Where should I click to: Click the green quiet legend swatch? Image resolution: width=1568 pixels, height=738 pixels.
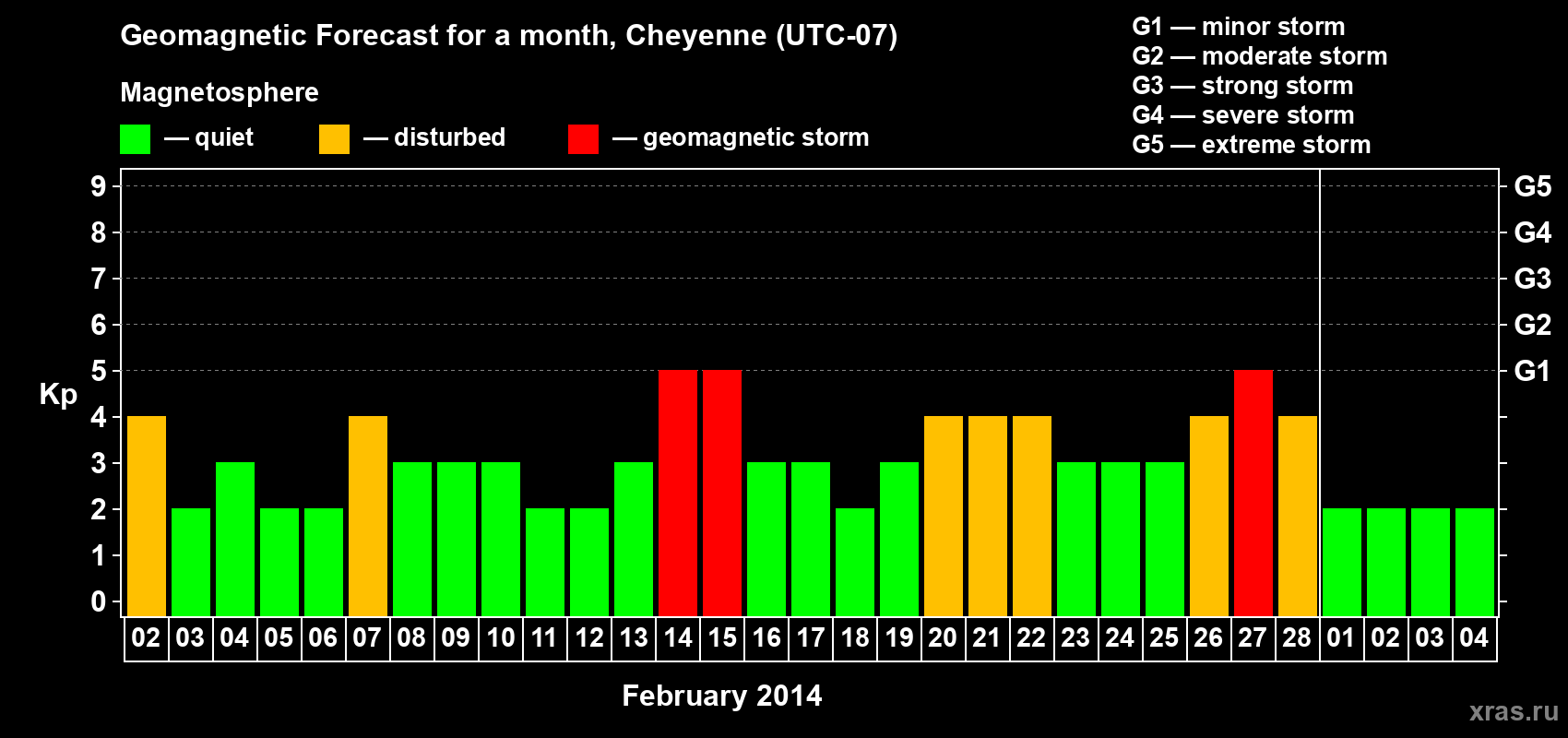(135, 139)
